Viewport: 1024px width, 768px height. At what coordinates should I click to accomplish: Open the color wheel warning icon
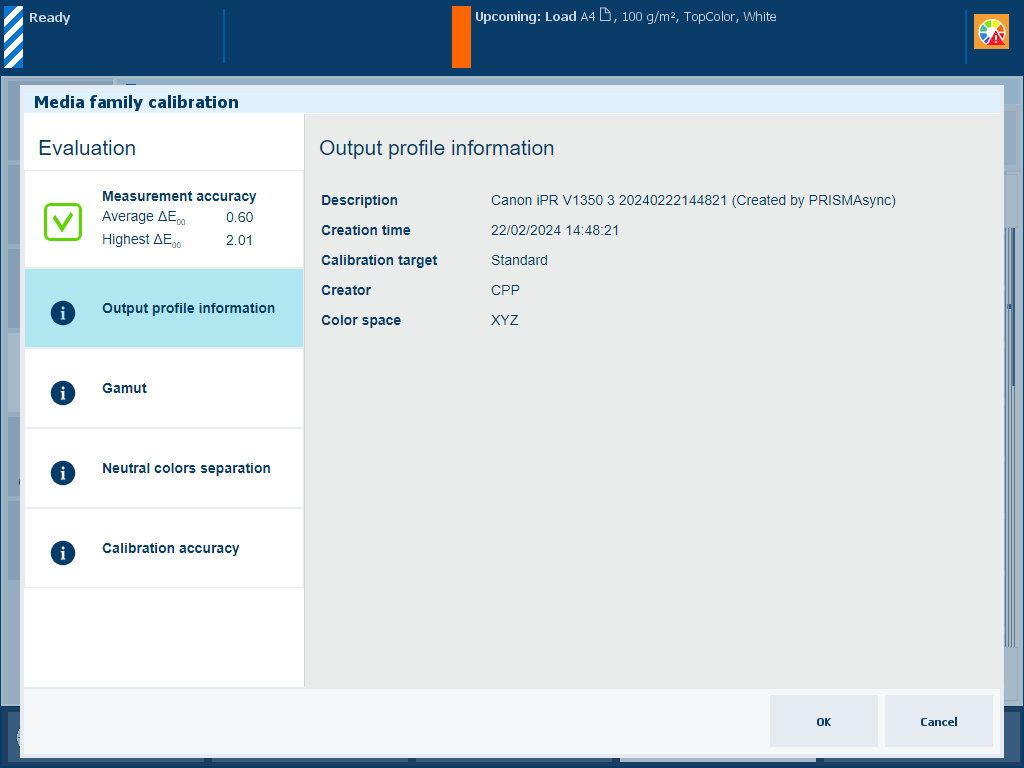[x=991, y=32]
